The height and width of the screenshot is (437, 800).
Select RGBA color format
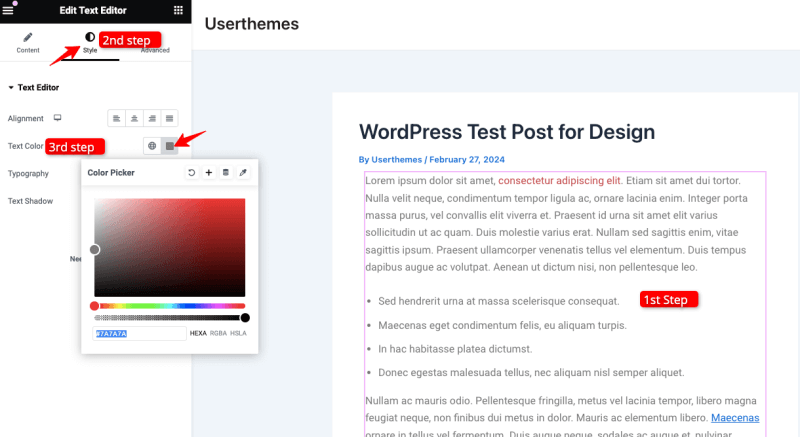click(x=218, y=333)
